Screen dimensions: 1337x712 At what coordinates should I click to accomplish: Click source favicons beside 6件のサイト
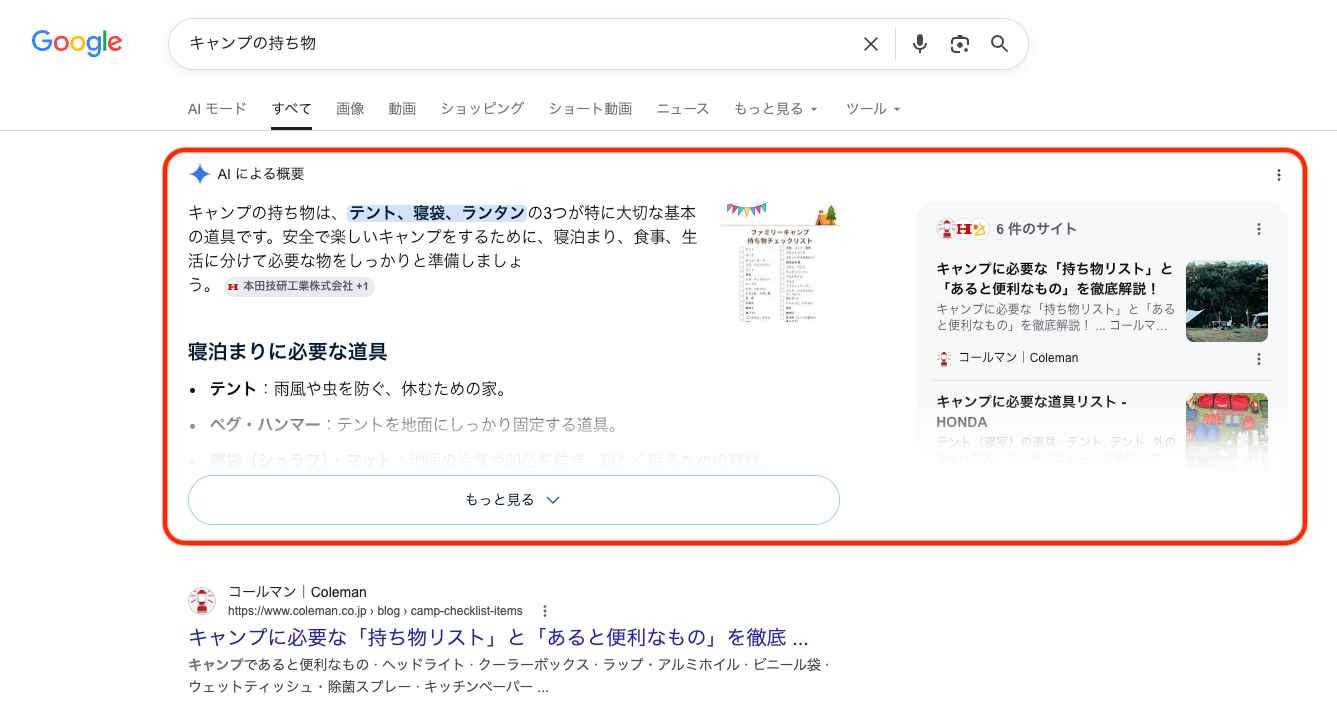(962, 229)
